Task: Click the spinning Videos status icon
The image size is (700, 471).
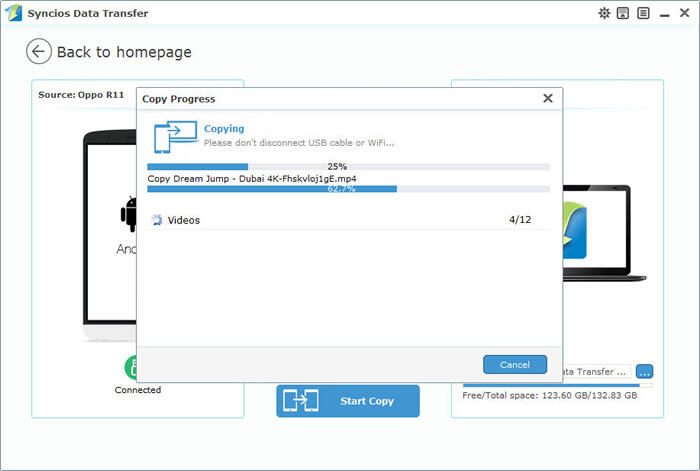Action: pos(156,220)
